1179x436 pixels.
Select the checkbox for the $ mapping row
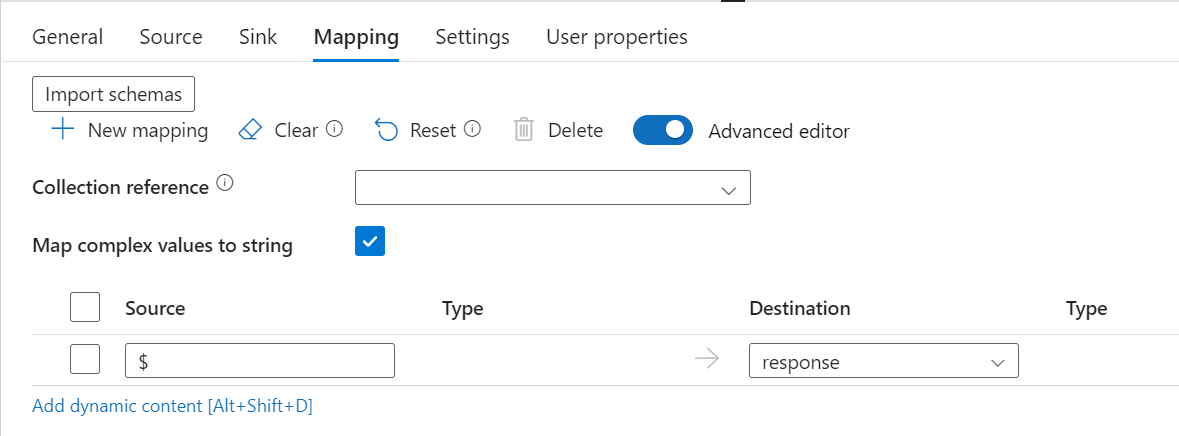(85, 360)
